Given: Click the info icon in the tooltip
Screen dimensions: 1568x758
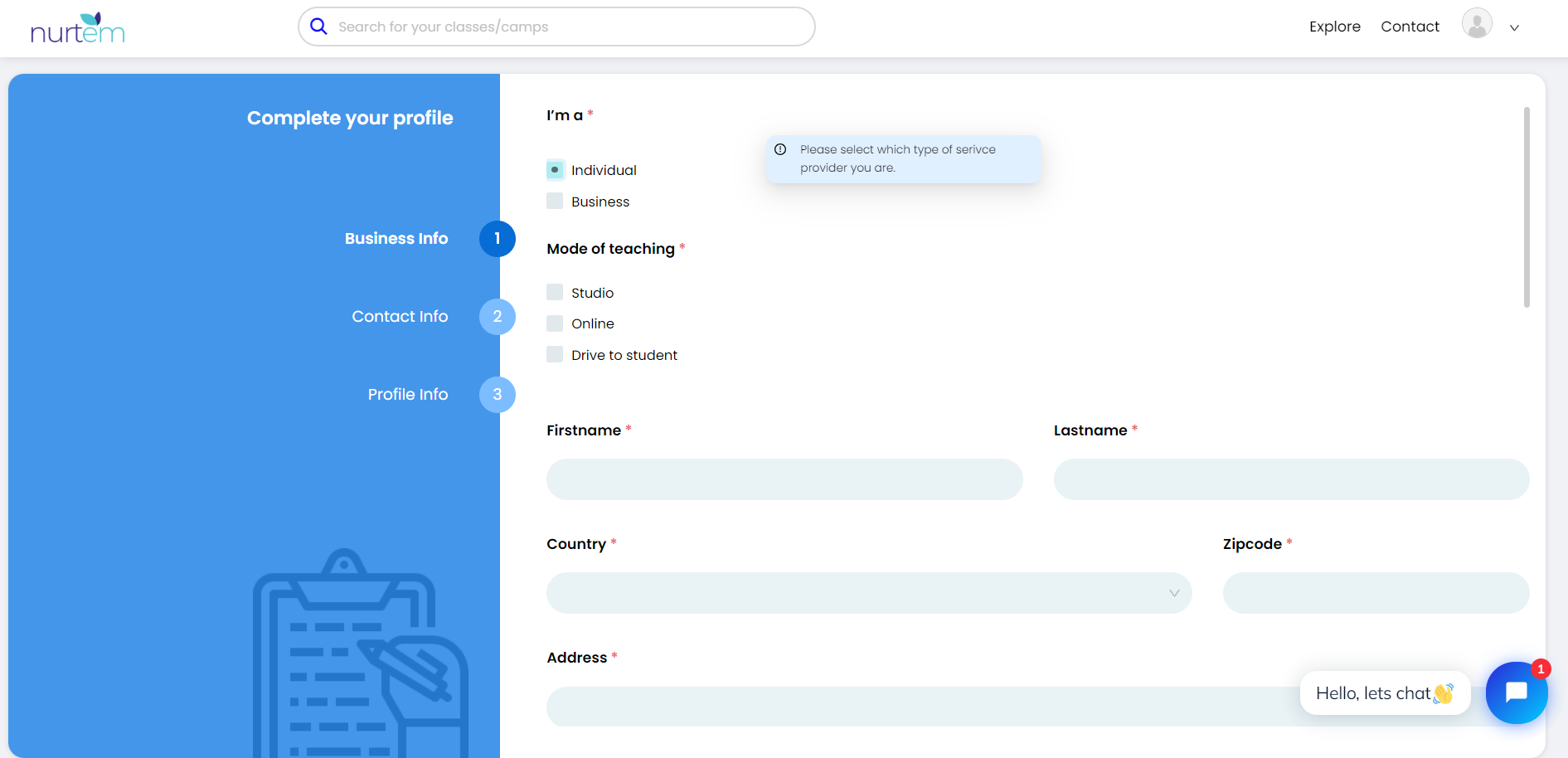Looking at the screenshot, I should tap(780, 150).
